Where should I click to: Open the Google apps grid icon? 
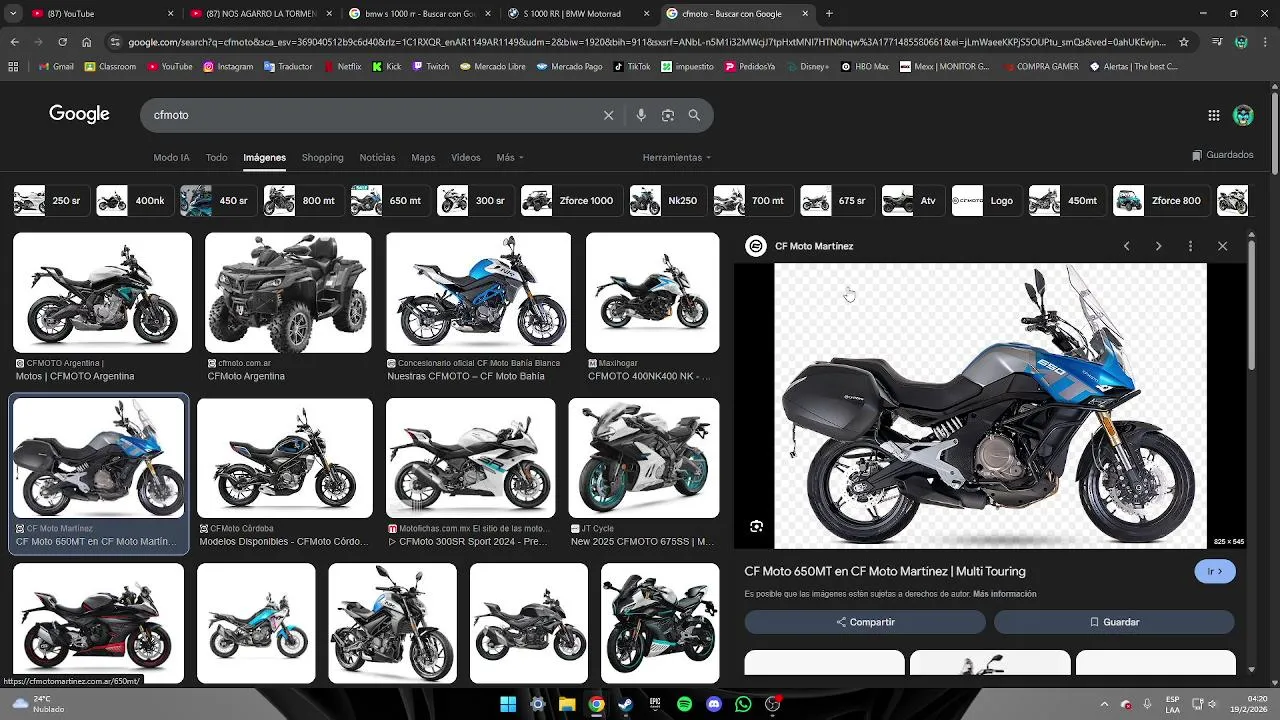pyautogui.click(x=1214, y=115)
